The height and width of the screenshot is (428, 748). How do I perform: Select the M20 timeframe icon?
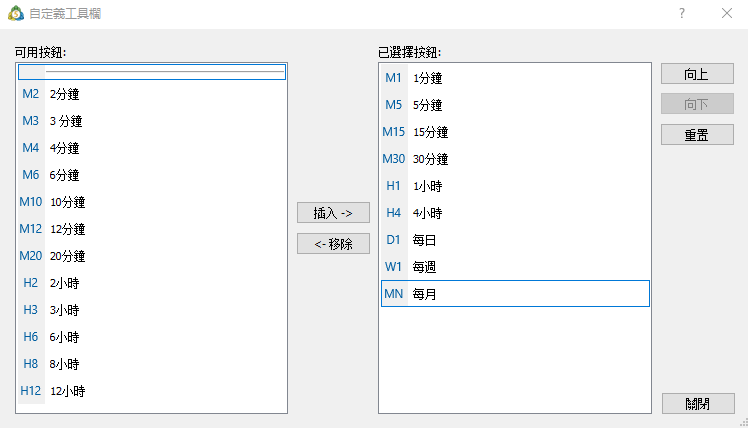pos(31,256)
